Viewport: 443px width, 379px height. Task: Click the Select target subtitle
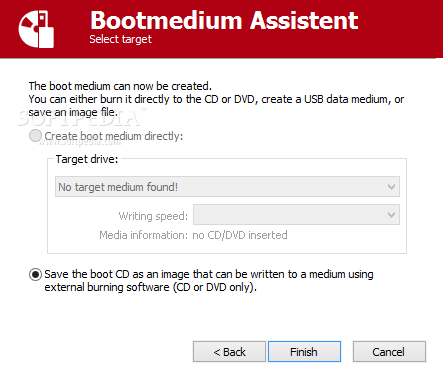point(120,39)
